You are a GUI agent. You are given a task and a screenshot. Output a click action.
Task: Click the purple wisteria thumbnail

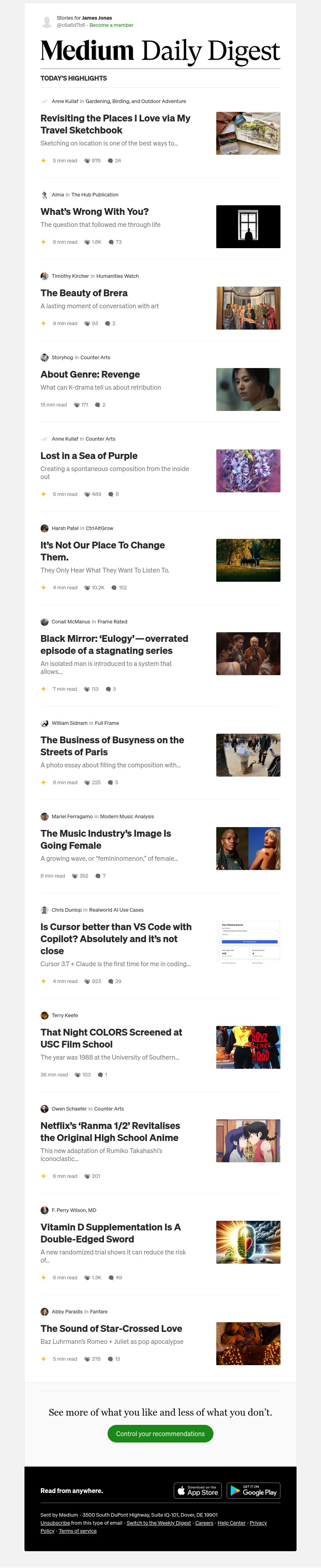point(248,471)
